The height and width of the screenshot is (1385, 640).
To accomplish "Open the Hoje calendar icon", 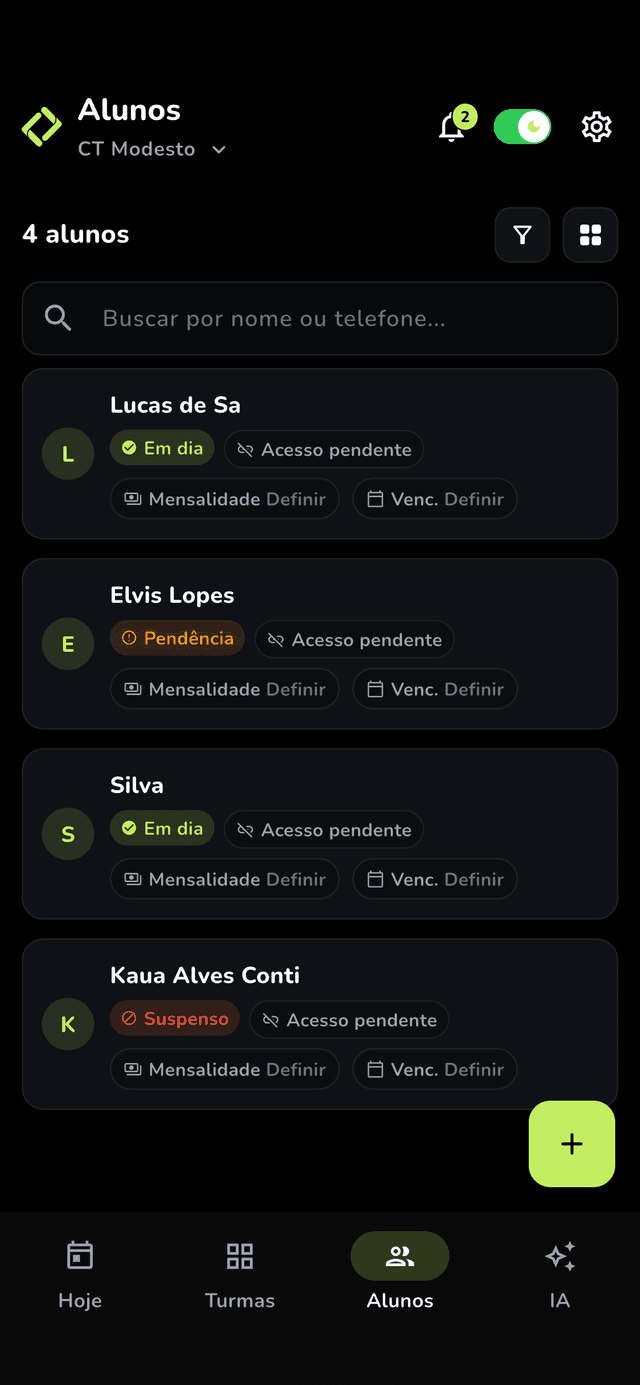I will pos(80,1256).
